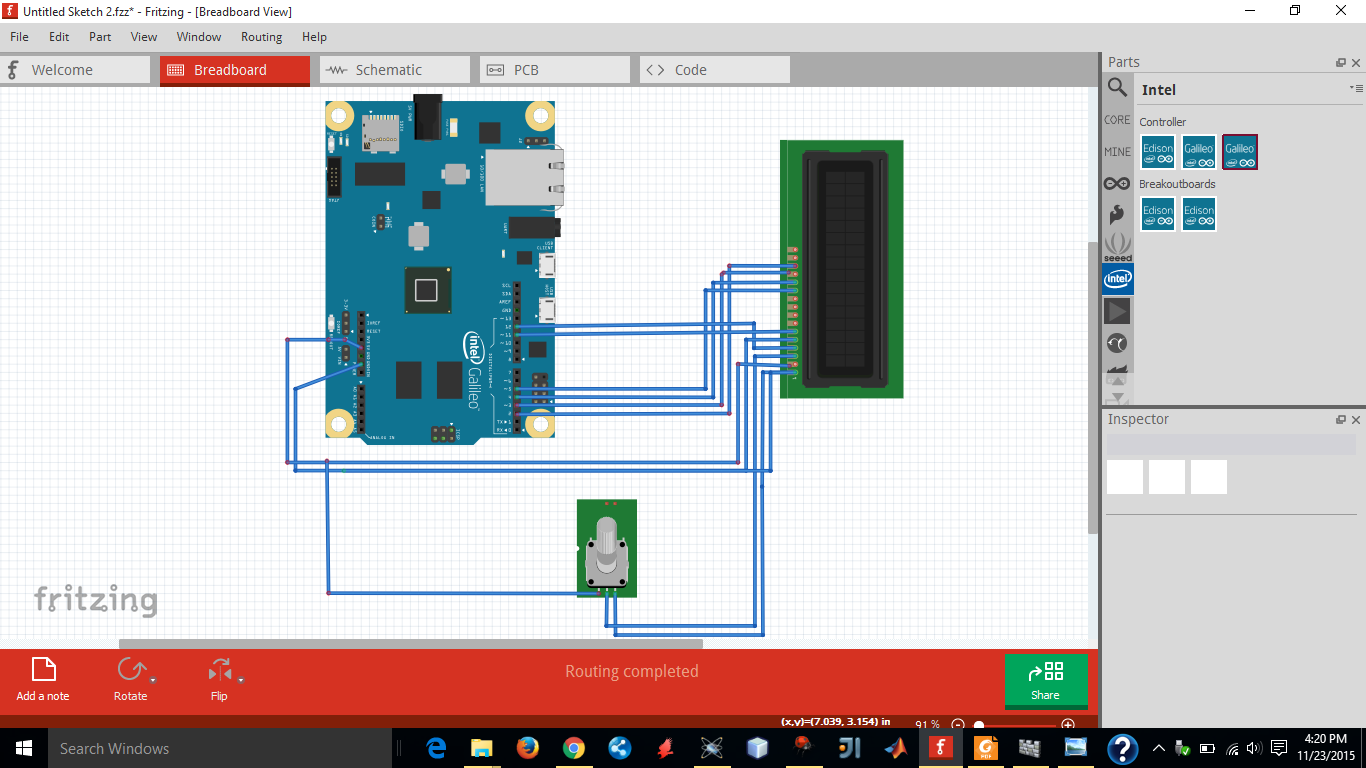Open the File menu

(x=19, y=37)
